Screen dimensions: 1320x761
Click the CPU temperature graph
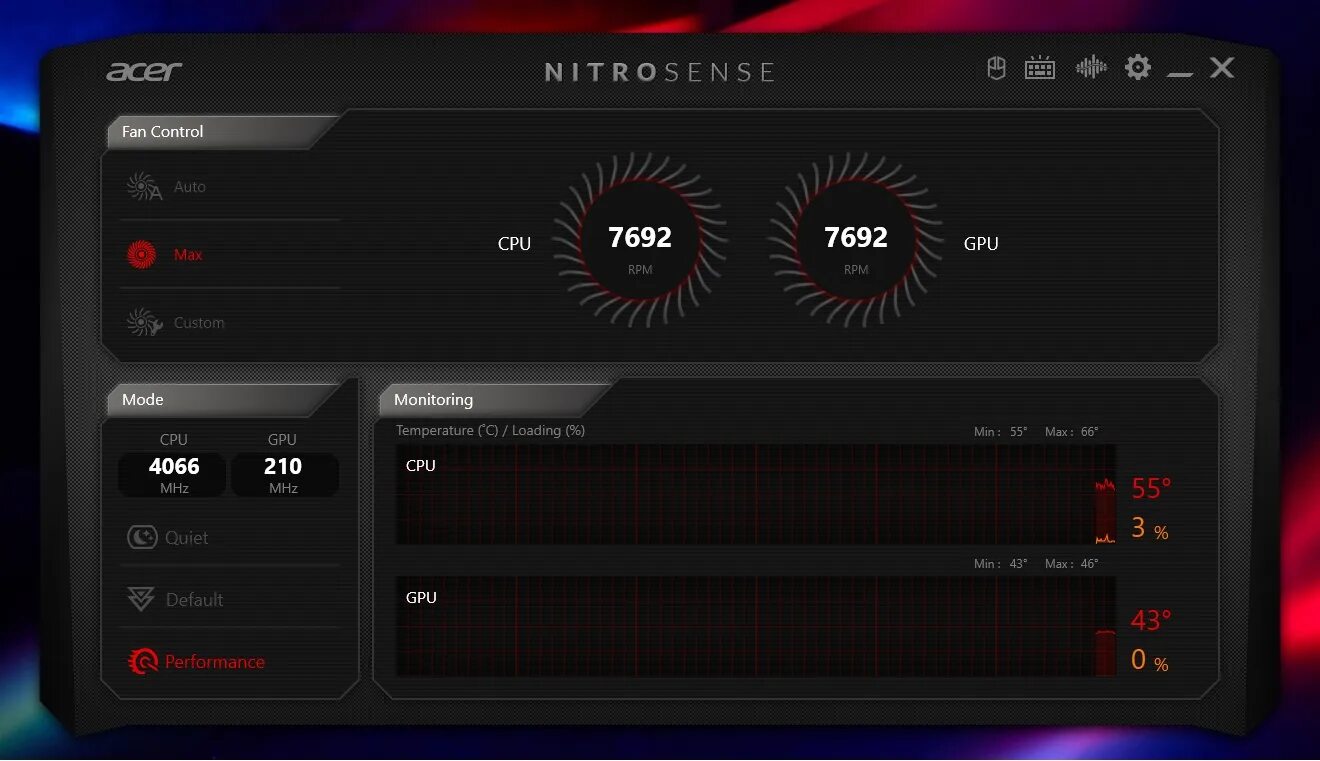(x=756, y=494)
